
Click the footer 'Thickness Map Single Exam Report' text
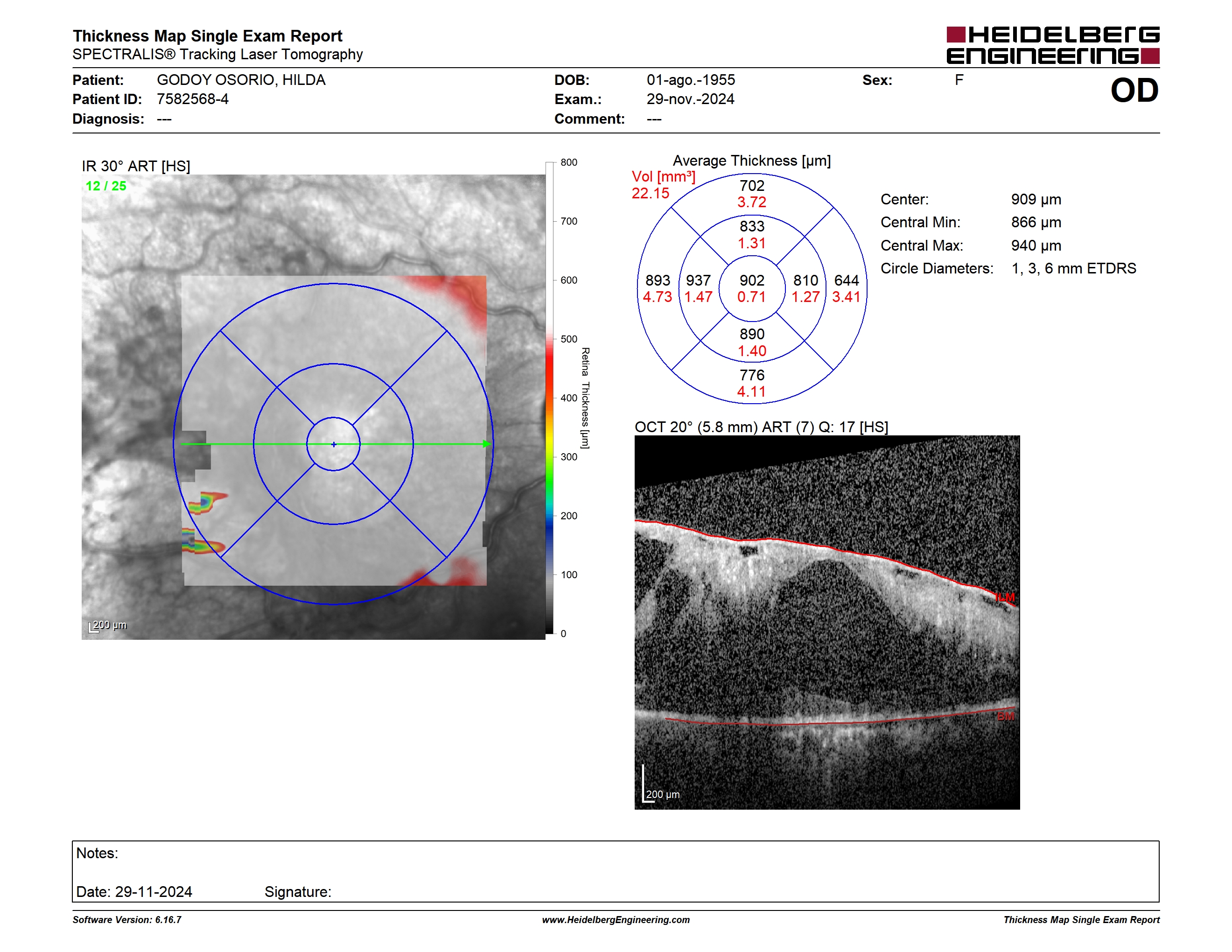coord(1081,920)
